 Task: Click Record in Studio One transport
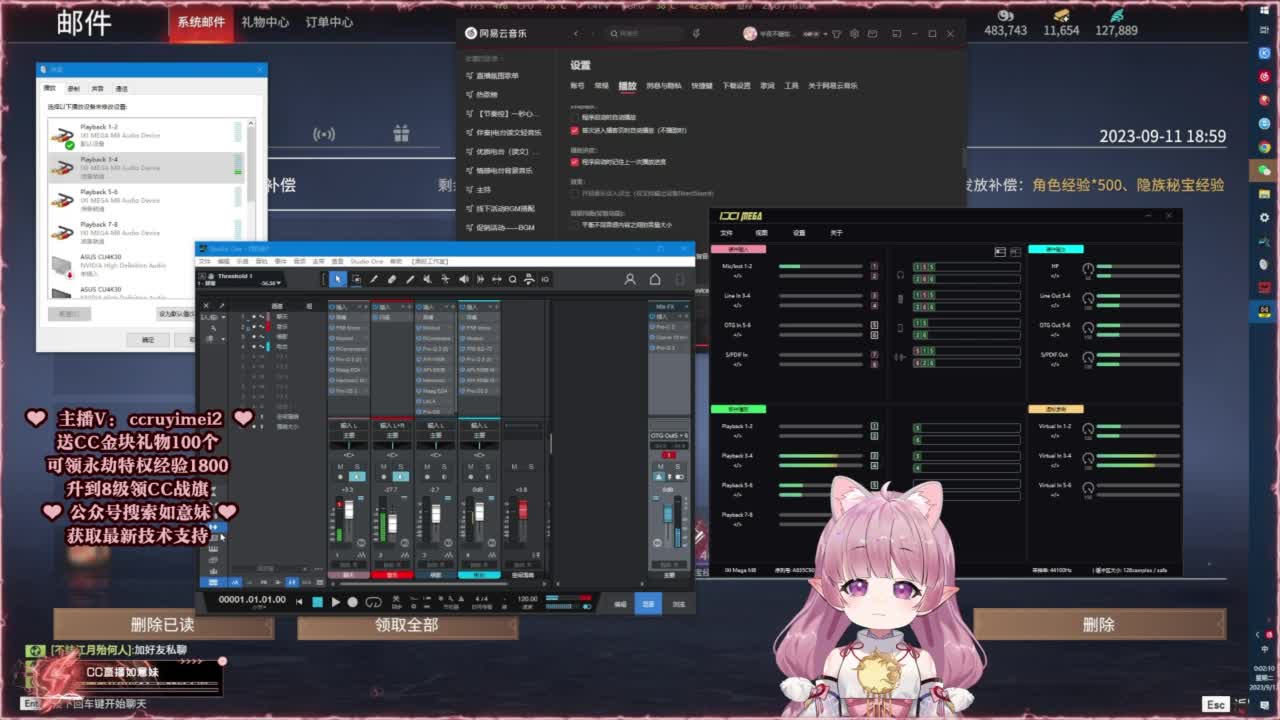pyautogui.click(x=352, y=602)
